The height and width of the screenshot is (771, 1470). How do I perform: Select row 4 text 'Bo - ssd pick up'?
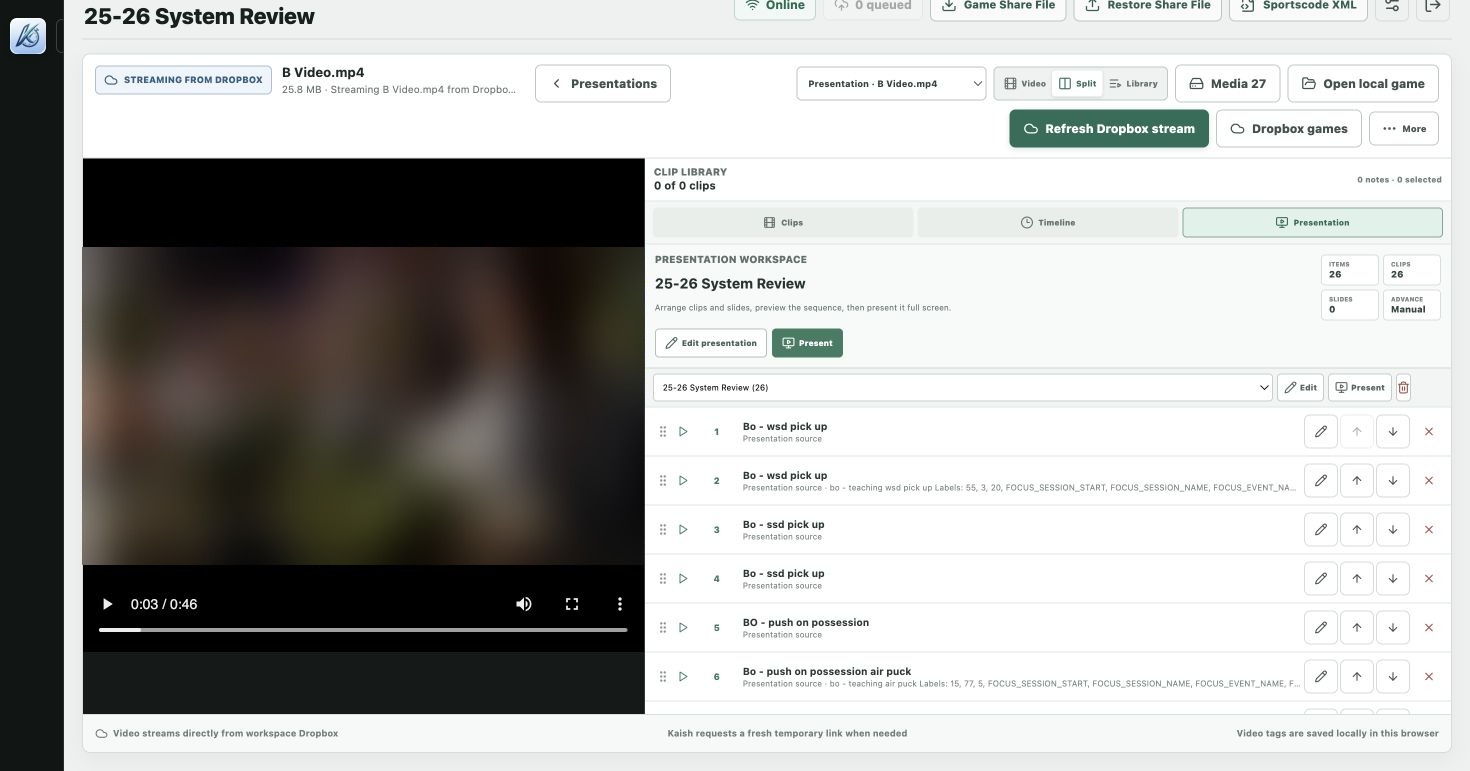click(x=784, y=574)
